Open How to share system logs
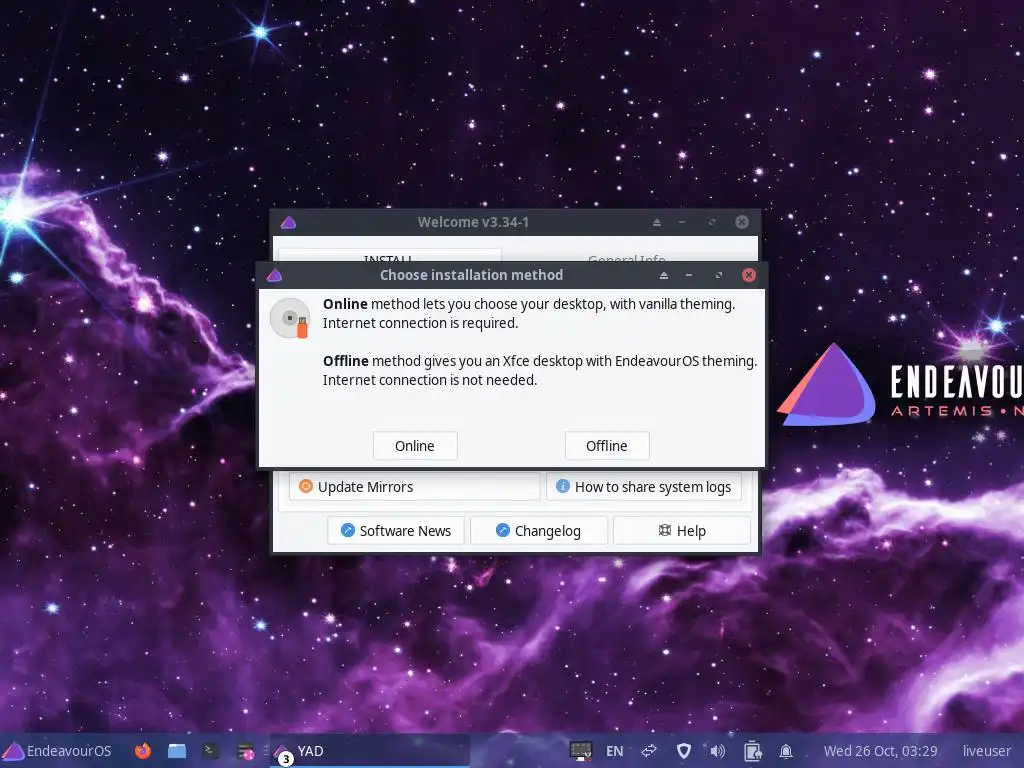Viewport: 1024px width, 768px height. (x=644, y=487)
